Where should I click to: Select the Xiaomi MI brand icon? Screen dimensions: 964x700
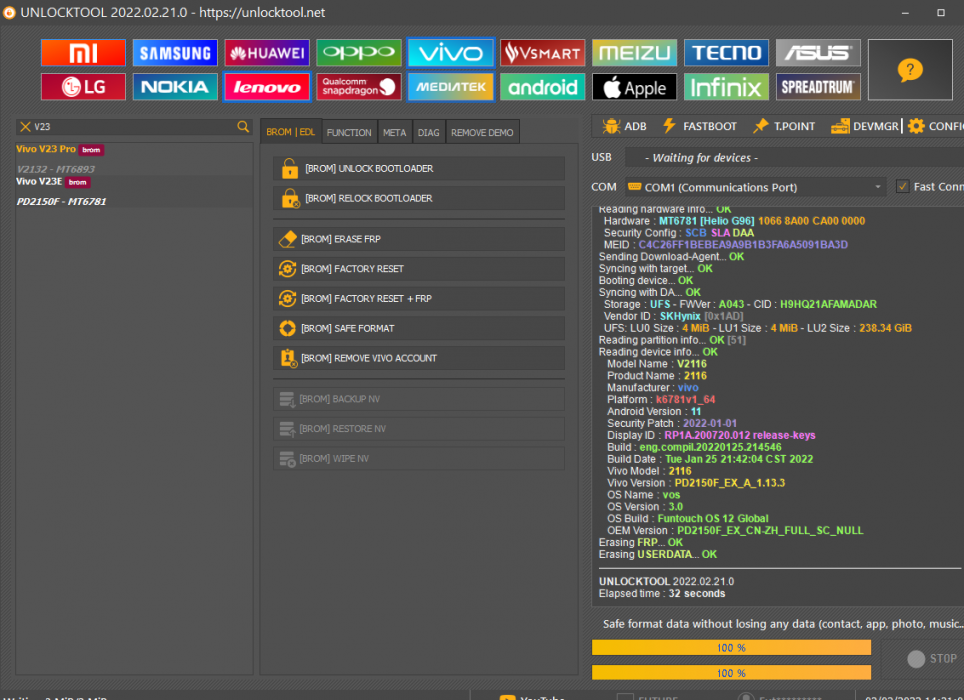click(83, 53)
